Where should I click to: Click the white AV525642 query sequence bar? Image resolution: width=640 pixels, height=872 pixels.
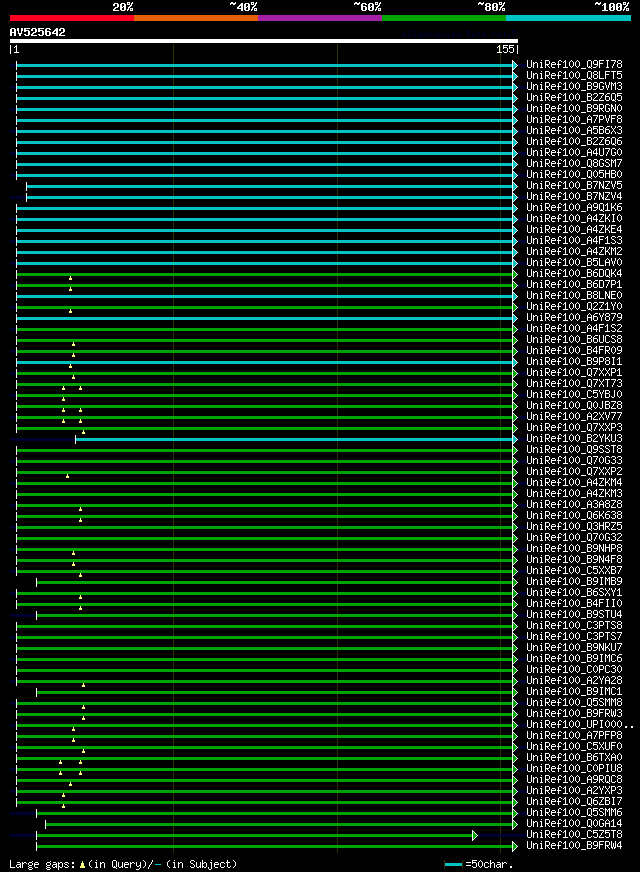point(264,41)
